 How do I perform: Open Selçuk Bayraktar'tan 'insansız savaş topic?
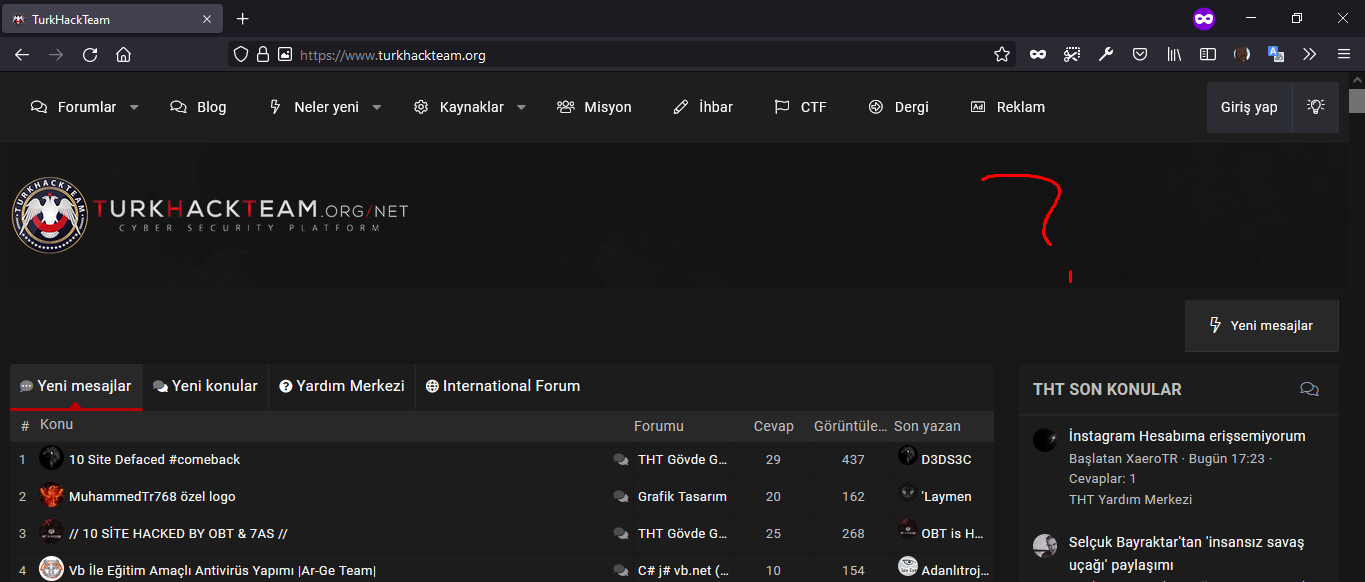pos(1187,554)
